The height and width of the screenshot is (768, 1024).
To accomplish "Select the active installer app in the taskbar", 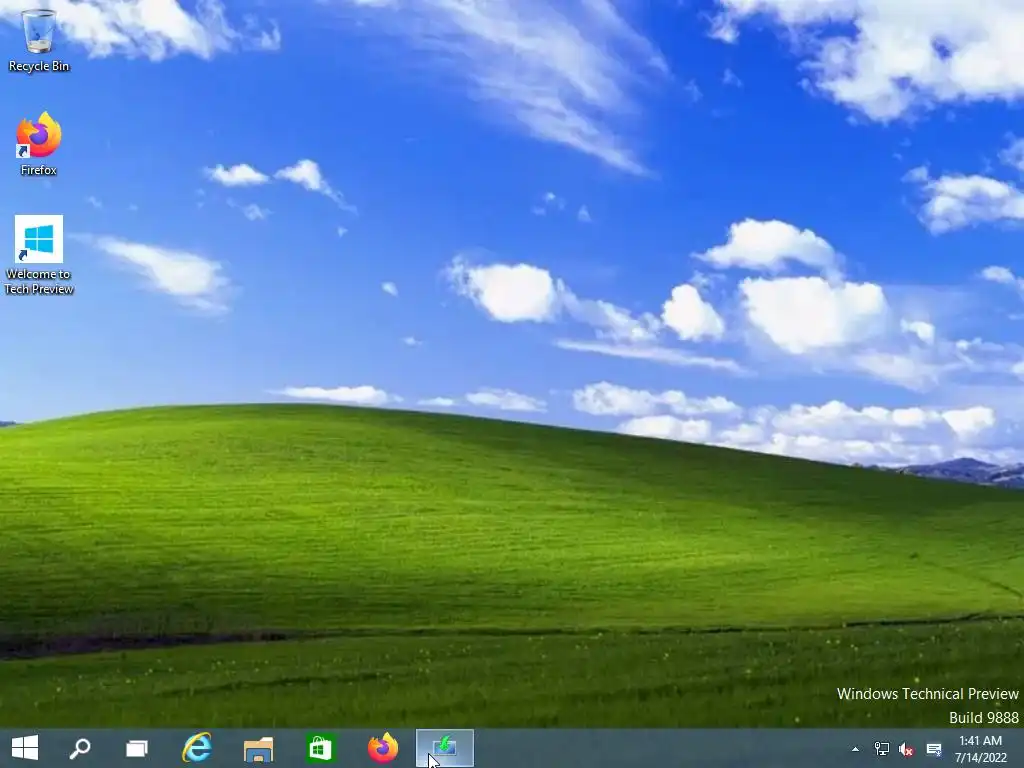I will coord(445,748).
